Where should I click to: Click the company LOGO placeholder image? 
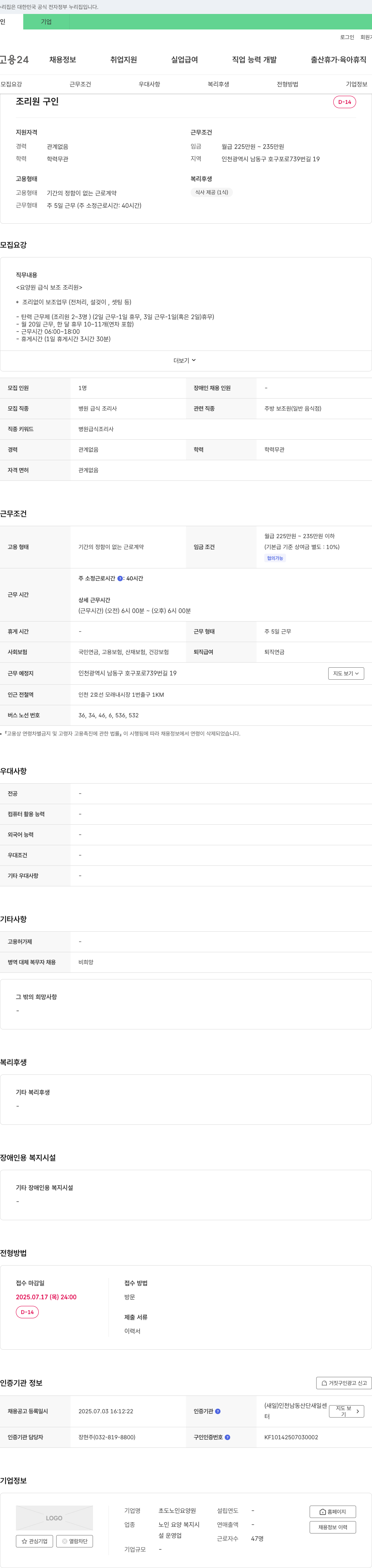point(54,1518)
